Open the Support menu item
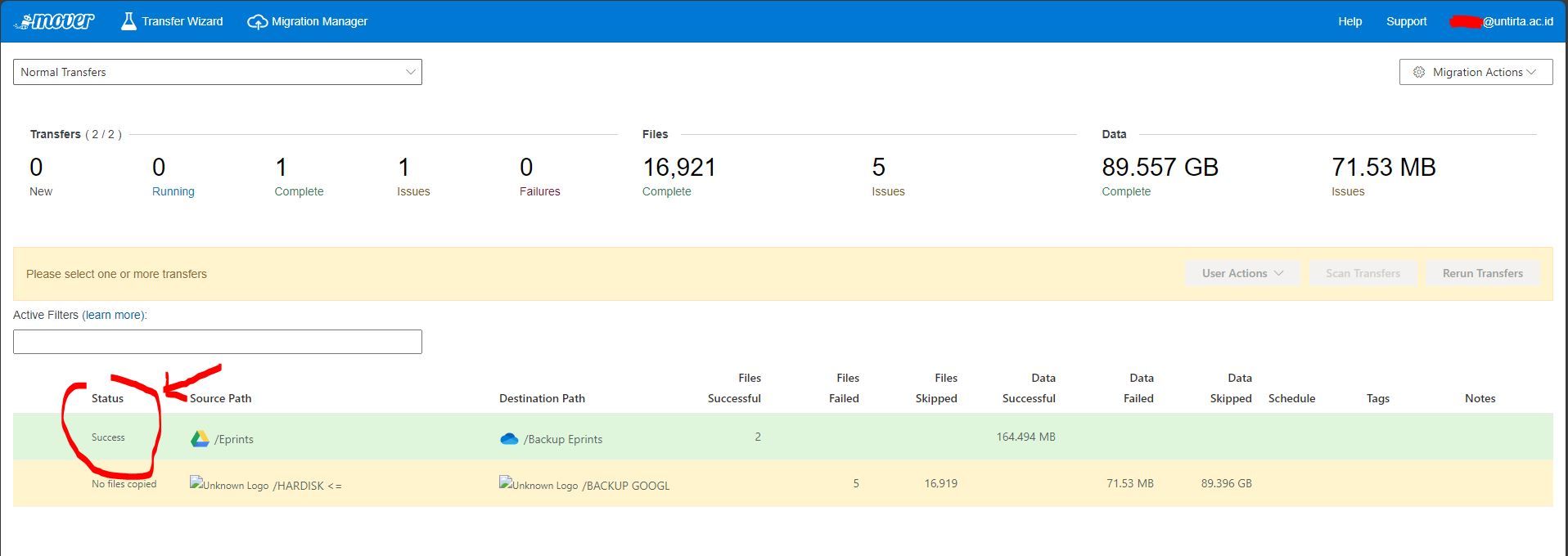 [x=1406, y=21]
